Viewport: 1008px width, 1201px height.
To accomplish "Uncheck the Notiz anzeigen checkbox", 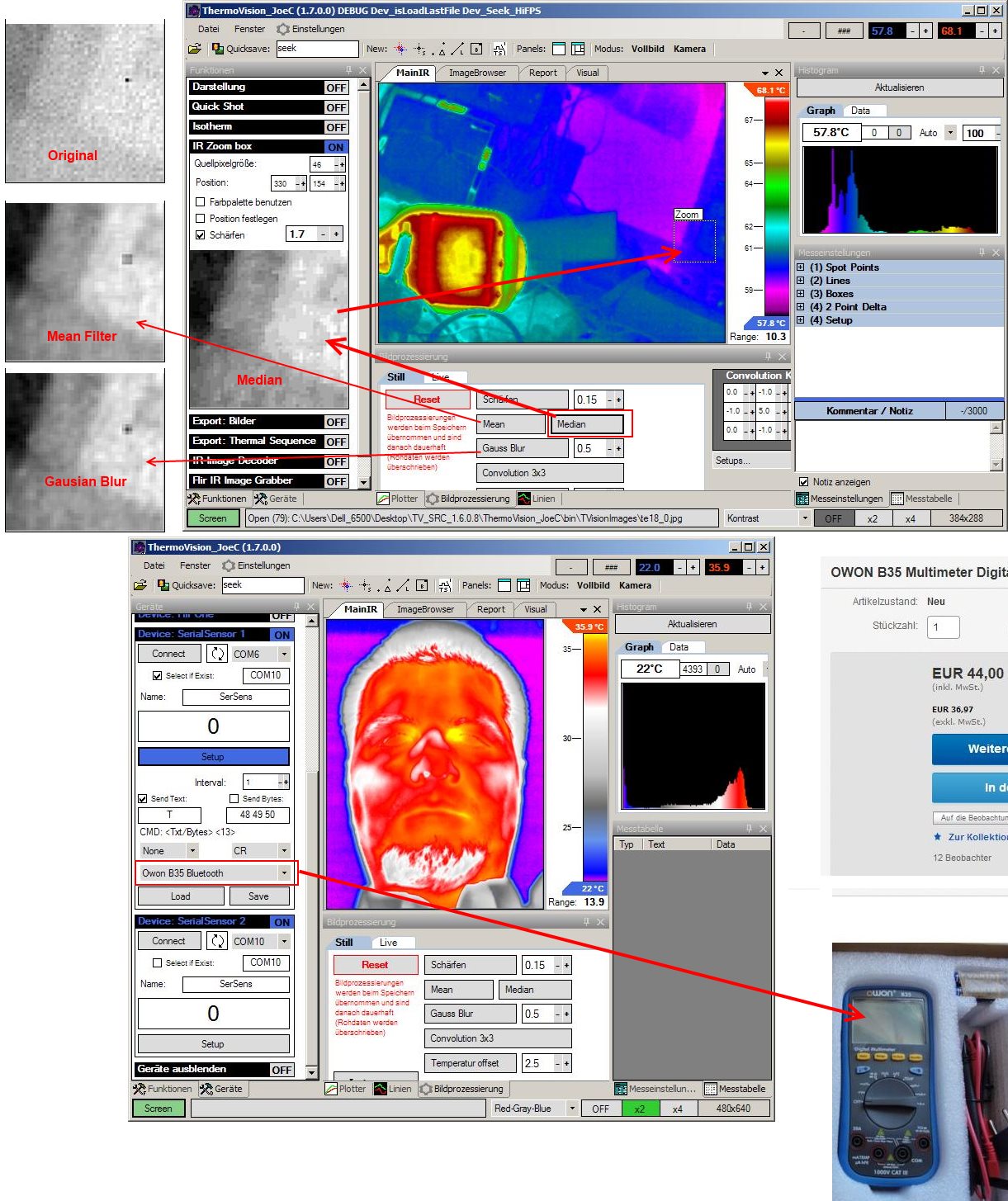I will (803, 482).
